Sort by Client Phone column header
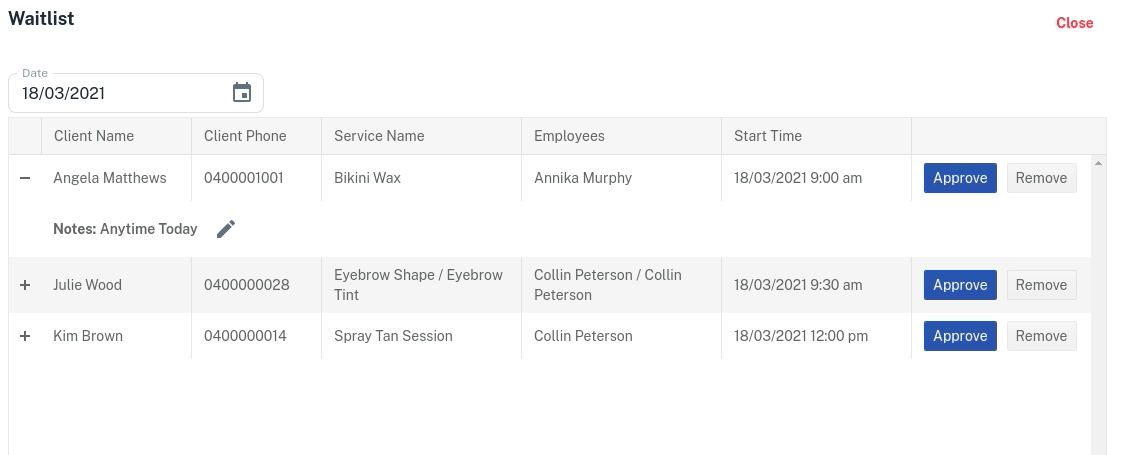1121x455 pixels. (245, 136)
